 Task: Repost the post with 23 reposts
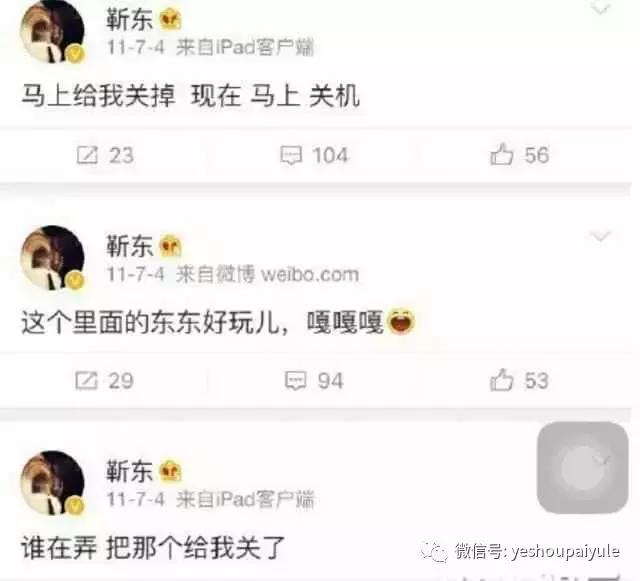click(x=105, y=156)
